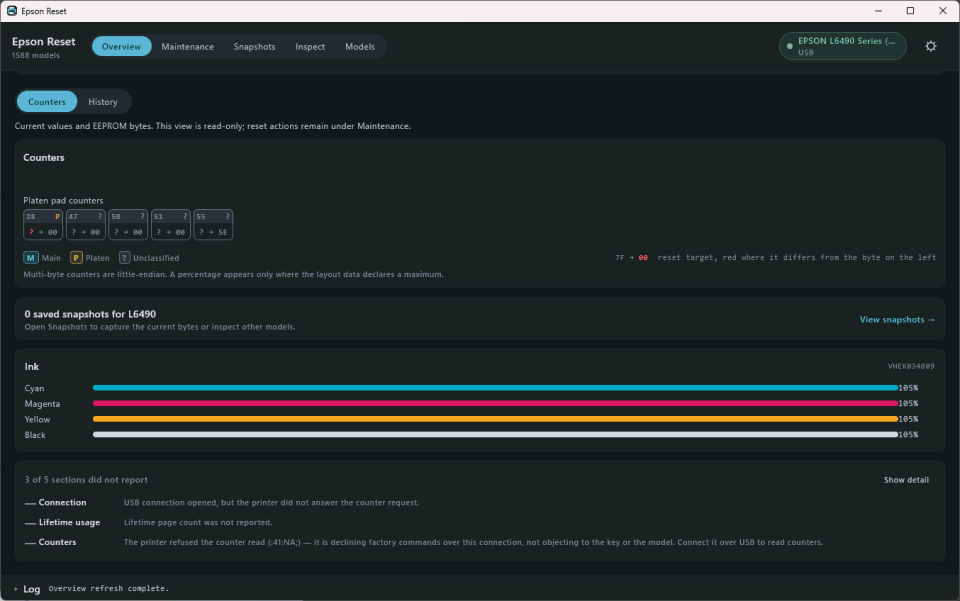The image size is (960, 601).
Task: Click "3 of 5 sections did not report"
Action: 86,480
